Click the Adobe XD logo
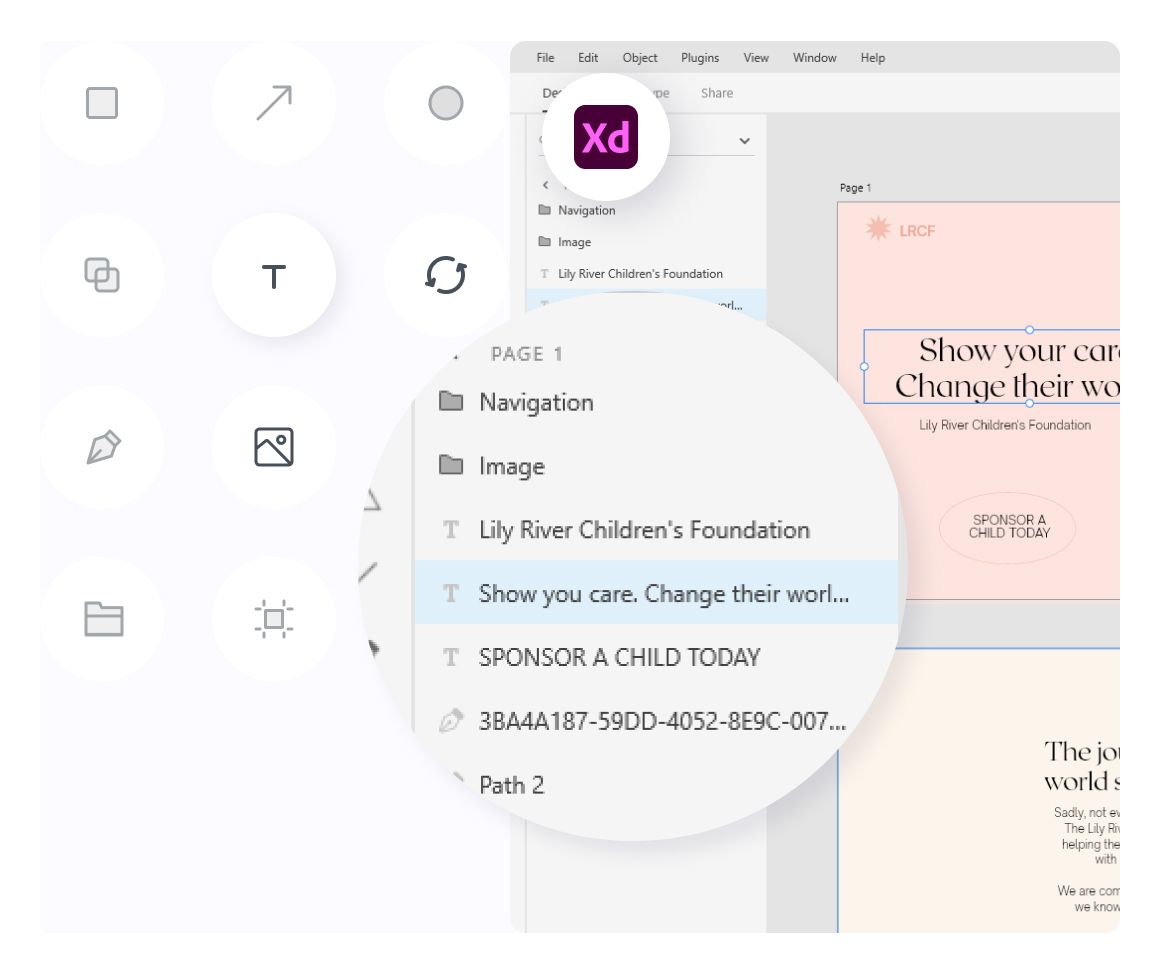The height and width of the screenshot is (973, 1160). [606, 137]
